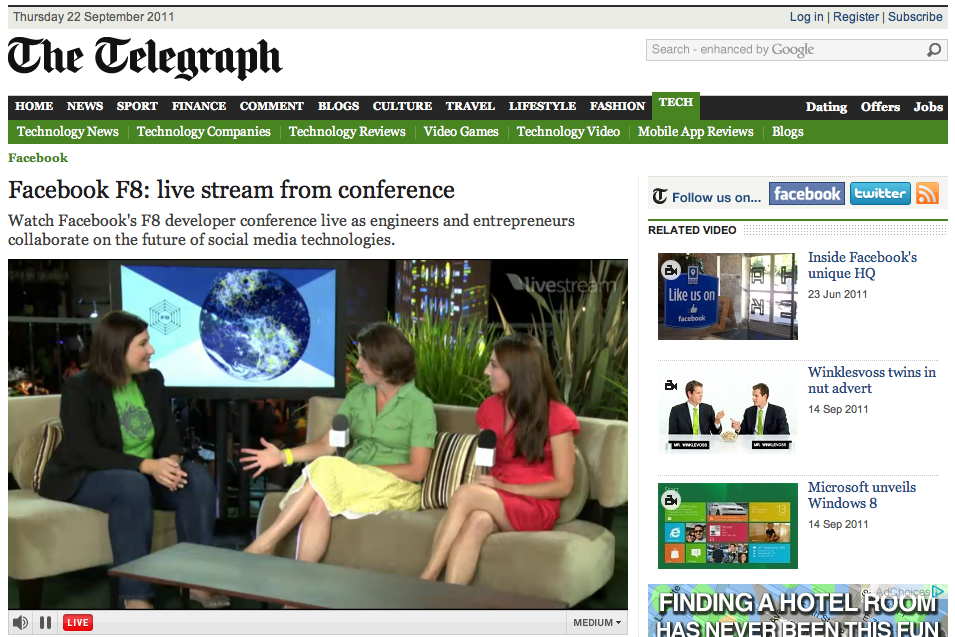Open the FINANCE section

coord(199,106)
